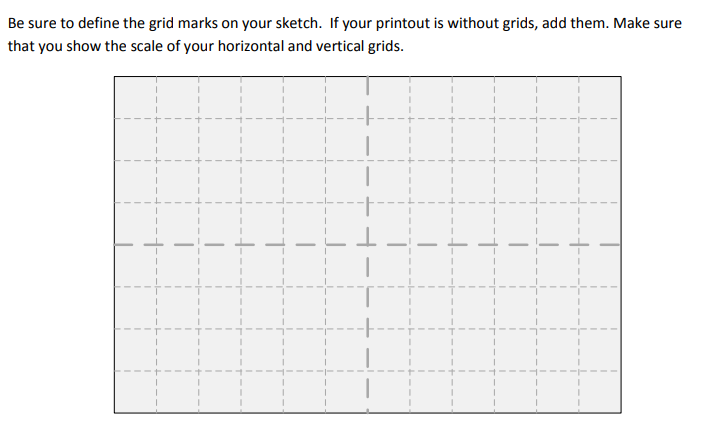Click the word "Be" starting the instructions

coord(16,22)
